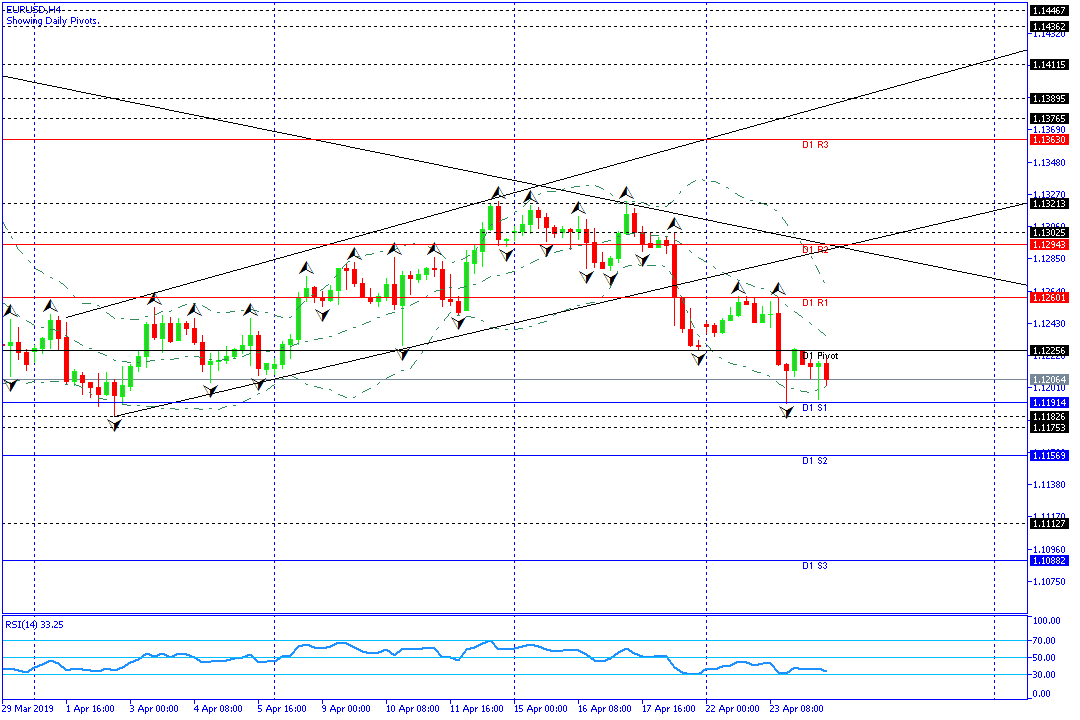
Task: Click the 1 Apr 16:00 time label
Action: click(x=90, y=708)
